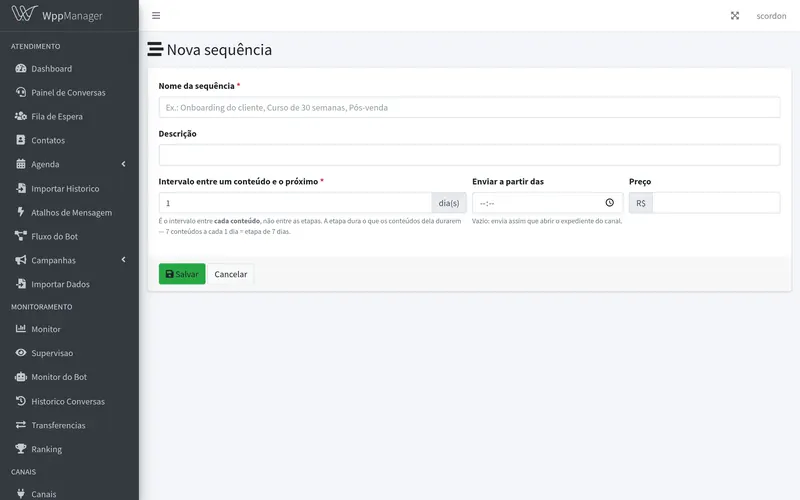Click the Supervisao eye icon

(x=20, y=353)
